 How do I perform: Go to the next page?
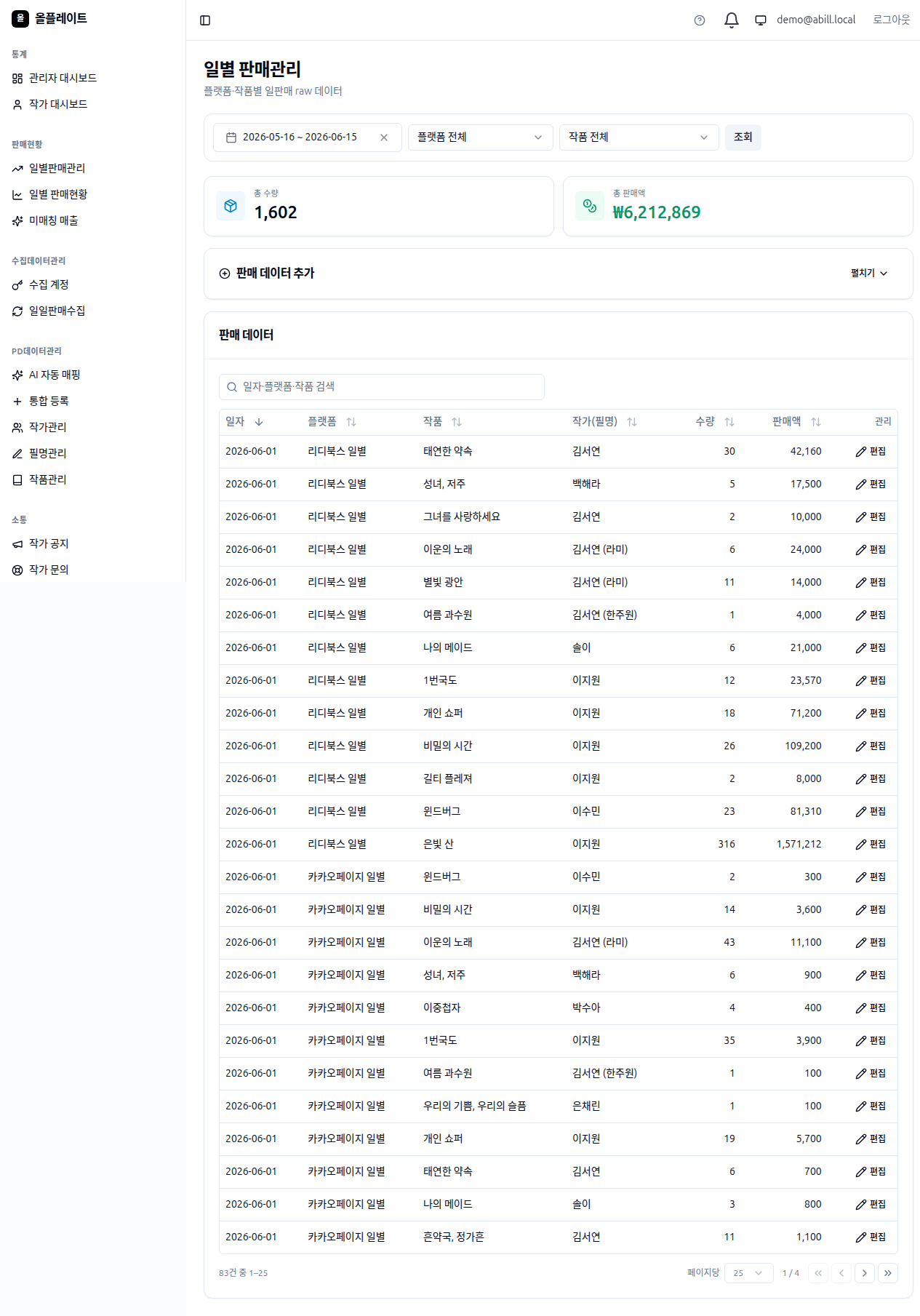(865, 1273)
